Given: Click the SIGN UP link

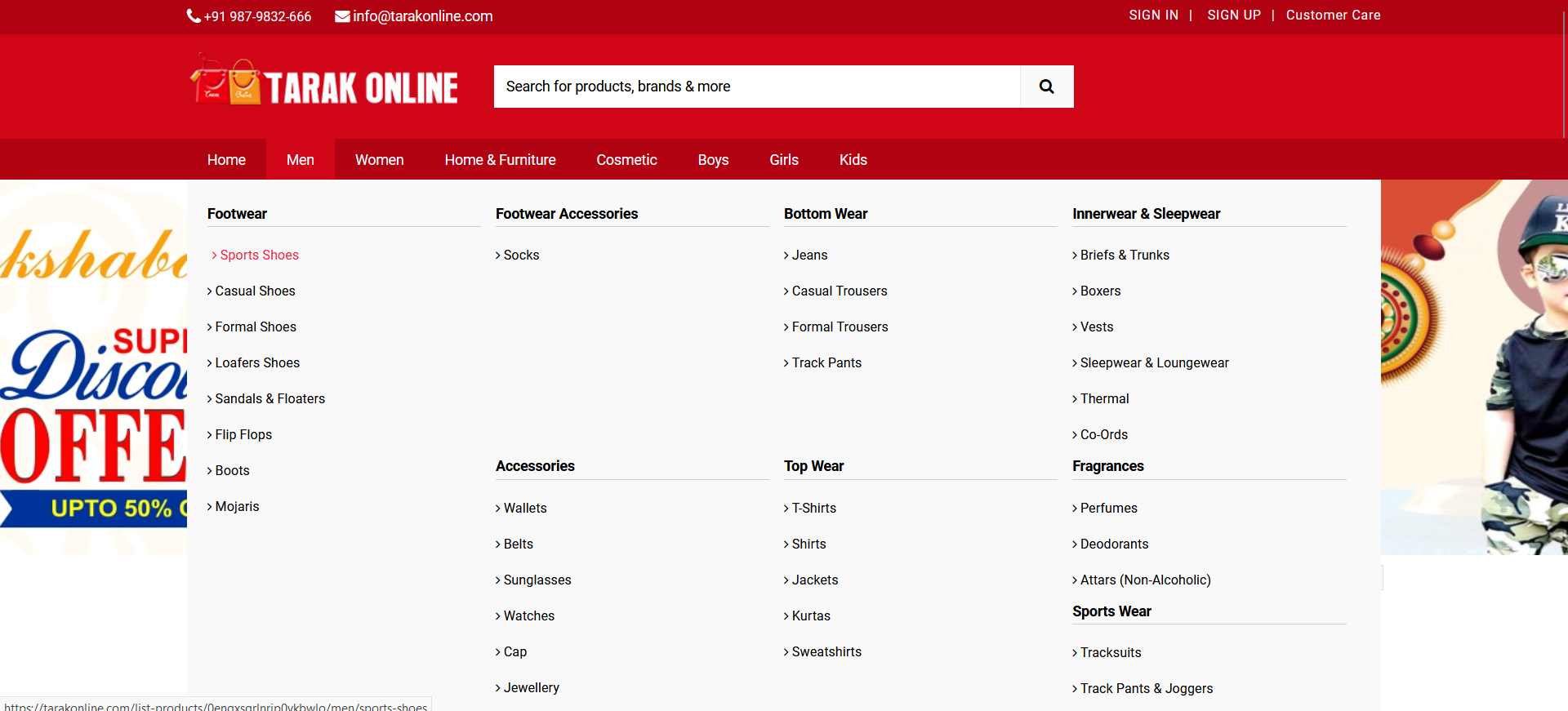Looking at the screenshot, I should pyautogui.click(x=1233, y=16).
